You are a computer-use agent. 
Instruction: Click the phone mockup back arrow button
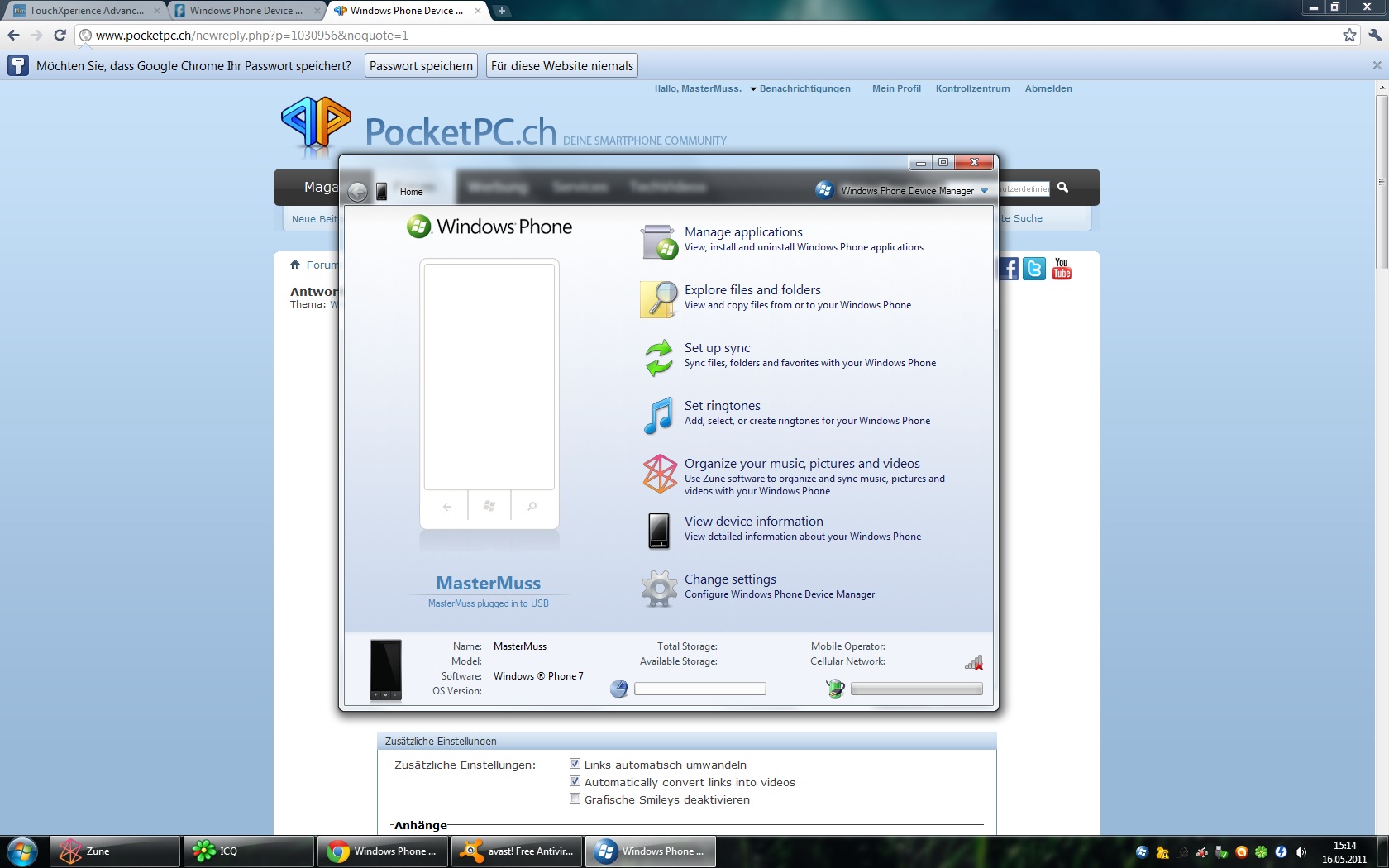(446, 506)
